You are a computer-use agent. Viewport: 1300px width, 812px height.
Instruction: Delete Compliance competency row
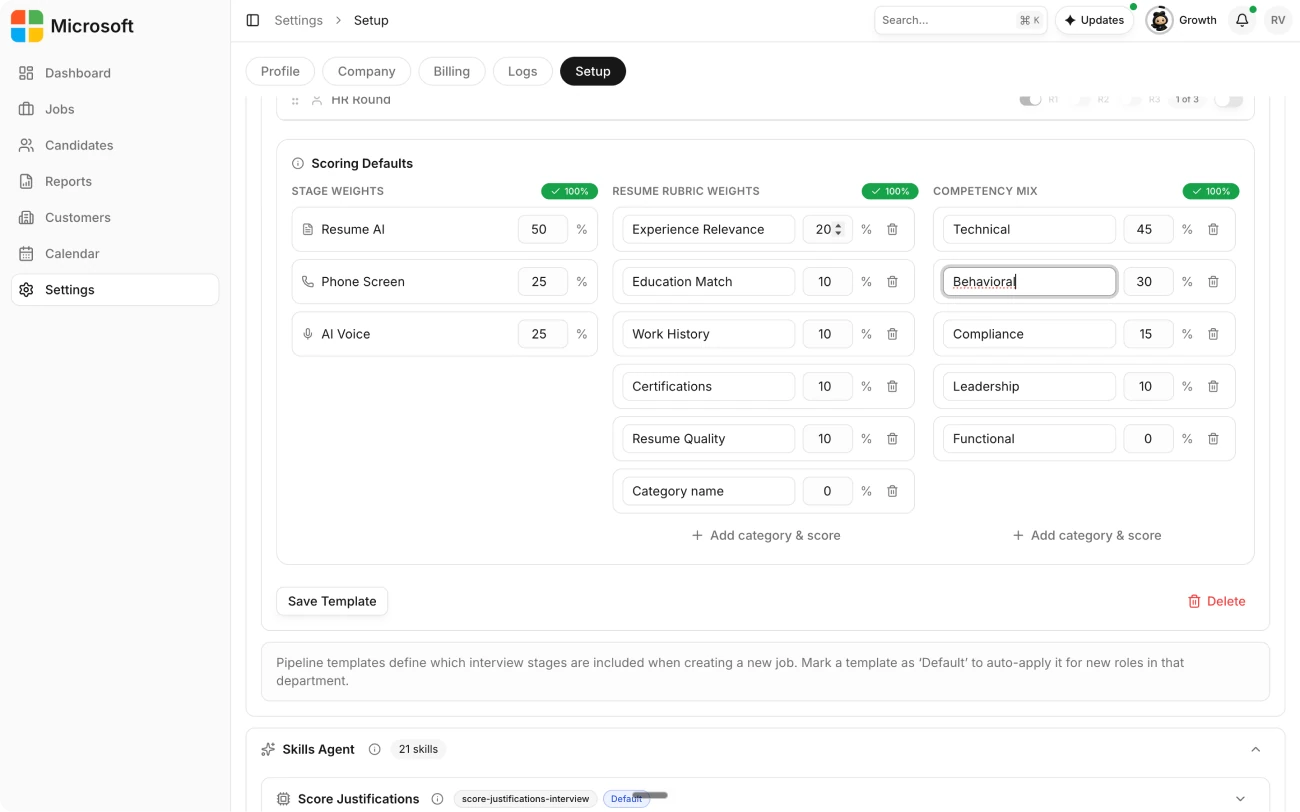click(1213, 334)
